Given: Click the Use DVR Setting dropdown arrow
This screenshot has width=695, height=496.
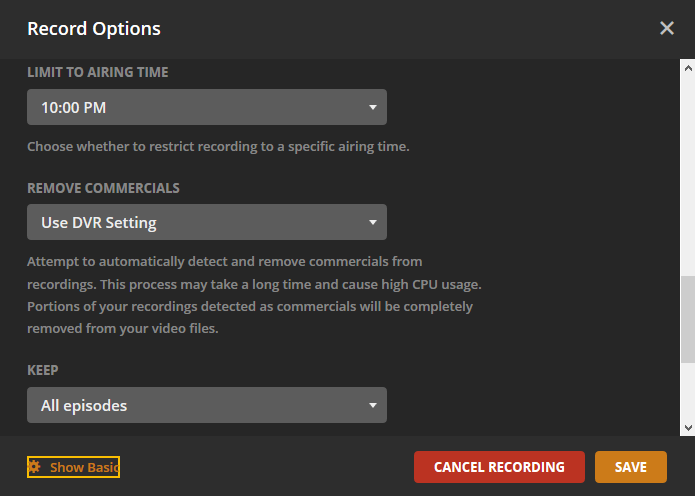Looking at the screenshot, I should (373, 222).
